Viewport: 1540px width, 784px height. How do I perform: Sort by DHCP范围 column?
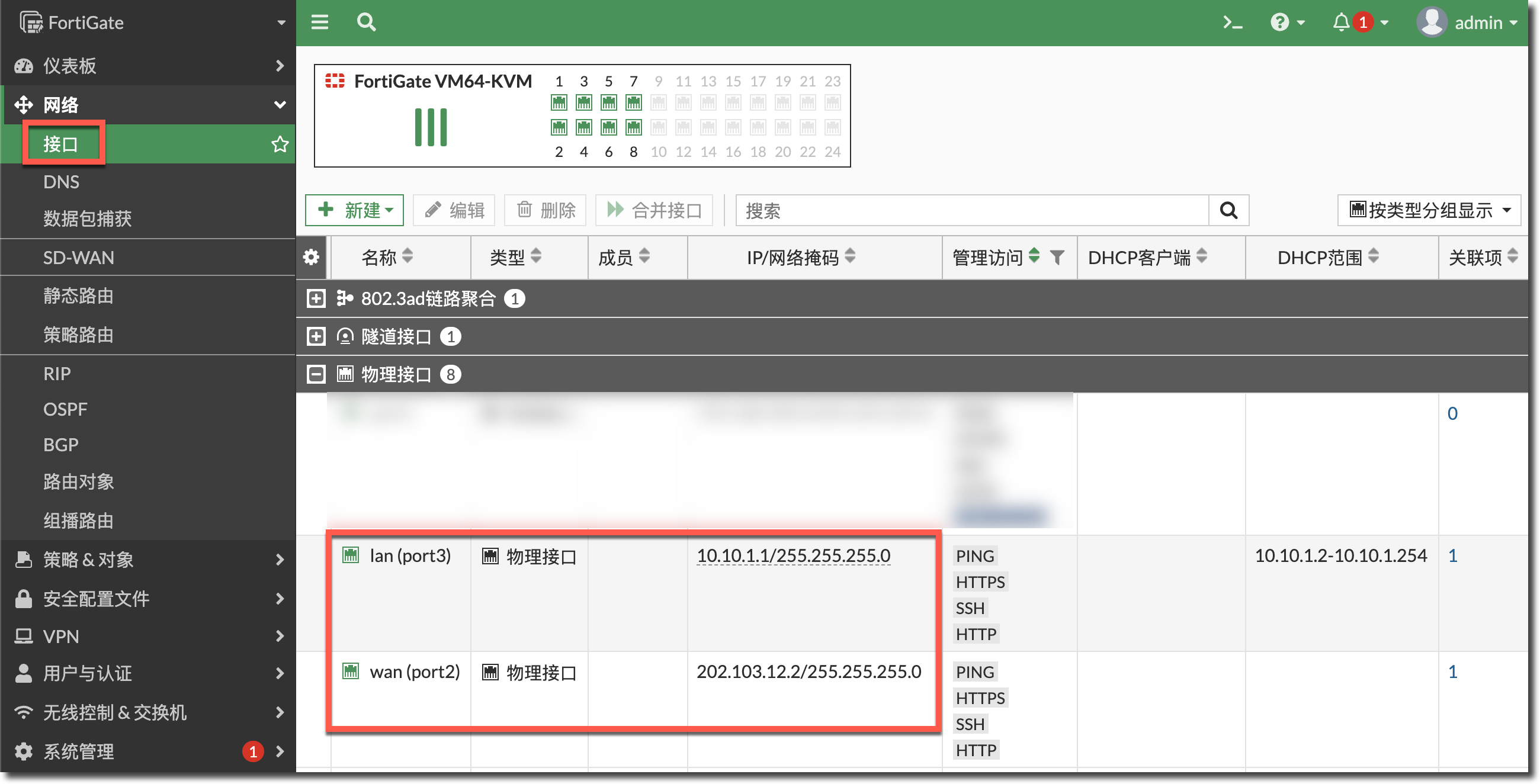1373,256
